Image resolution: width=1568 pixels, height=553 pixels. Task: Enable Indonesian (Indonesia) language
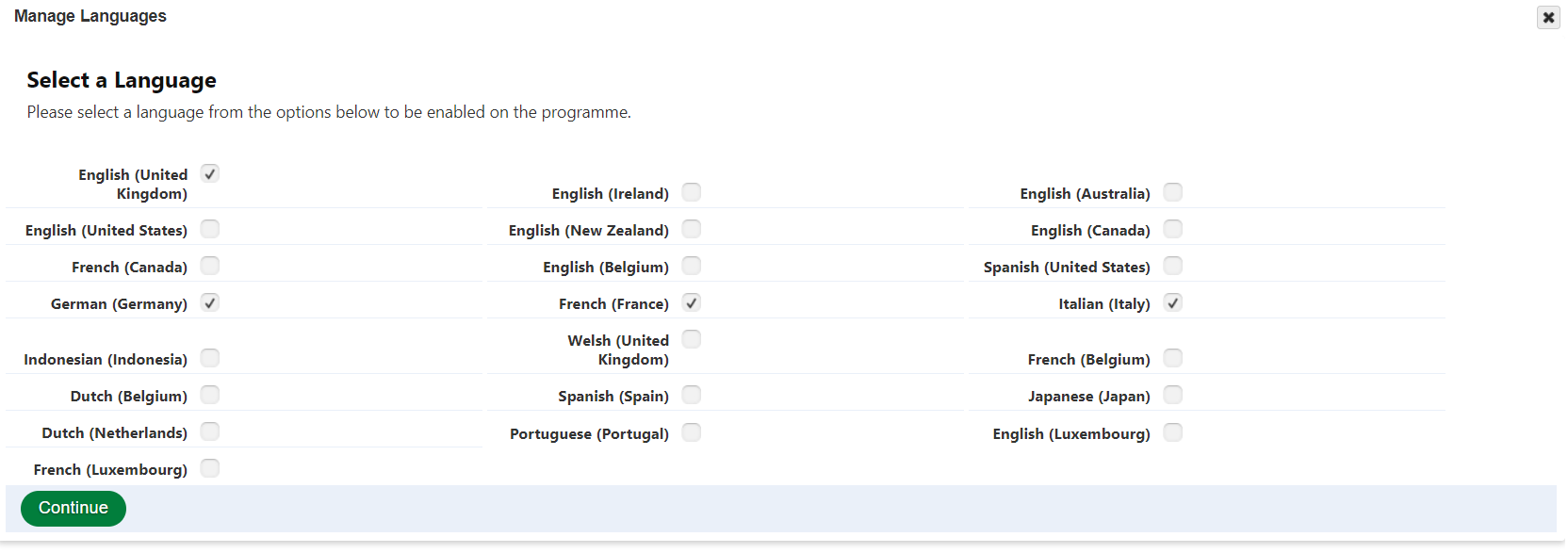210,358
